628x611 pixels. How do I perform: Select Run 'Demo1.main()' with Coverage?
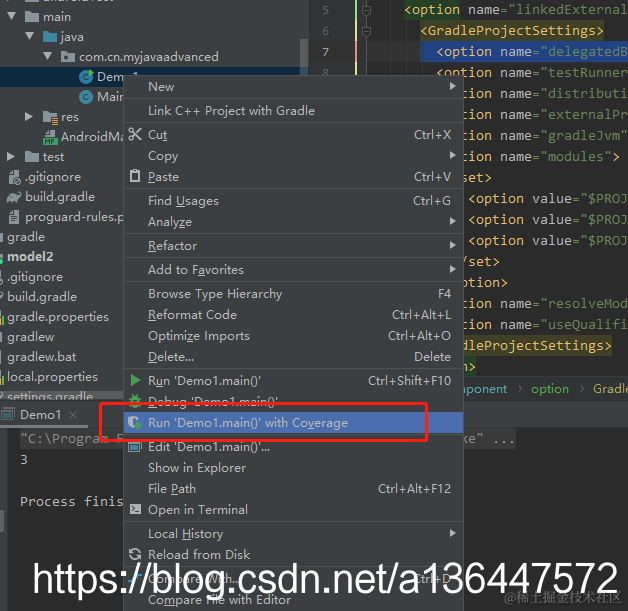pyautogui.click(x=293, y=423)
